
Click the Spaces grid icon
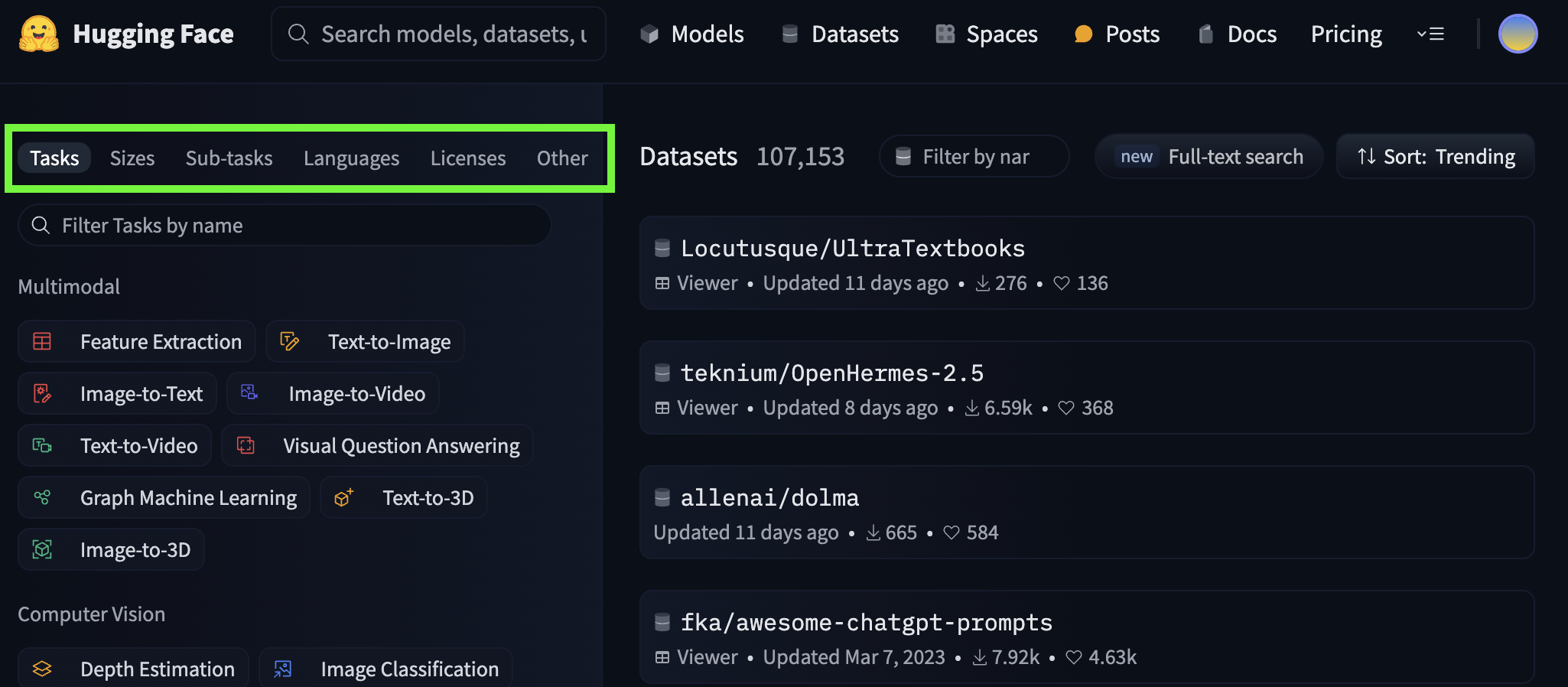click(x=945, y=34)
